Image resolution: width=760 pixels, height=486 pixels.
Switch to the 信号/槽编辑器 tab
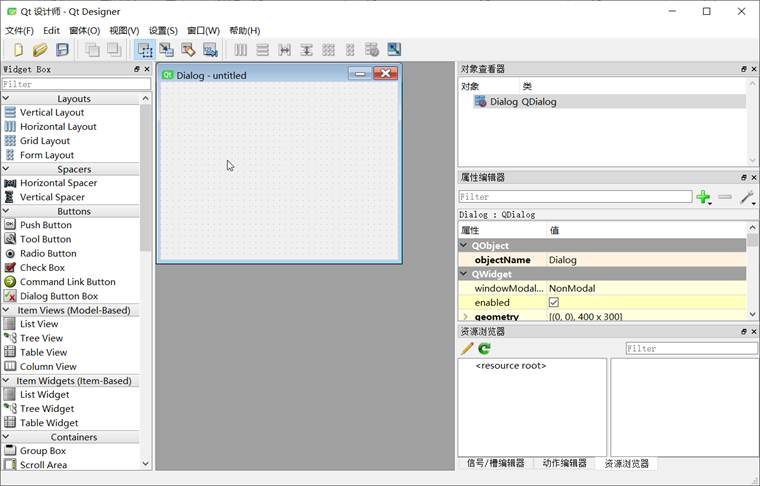(495, 463)
